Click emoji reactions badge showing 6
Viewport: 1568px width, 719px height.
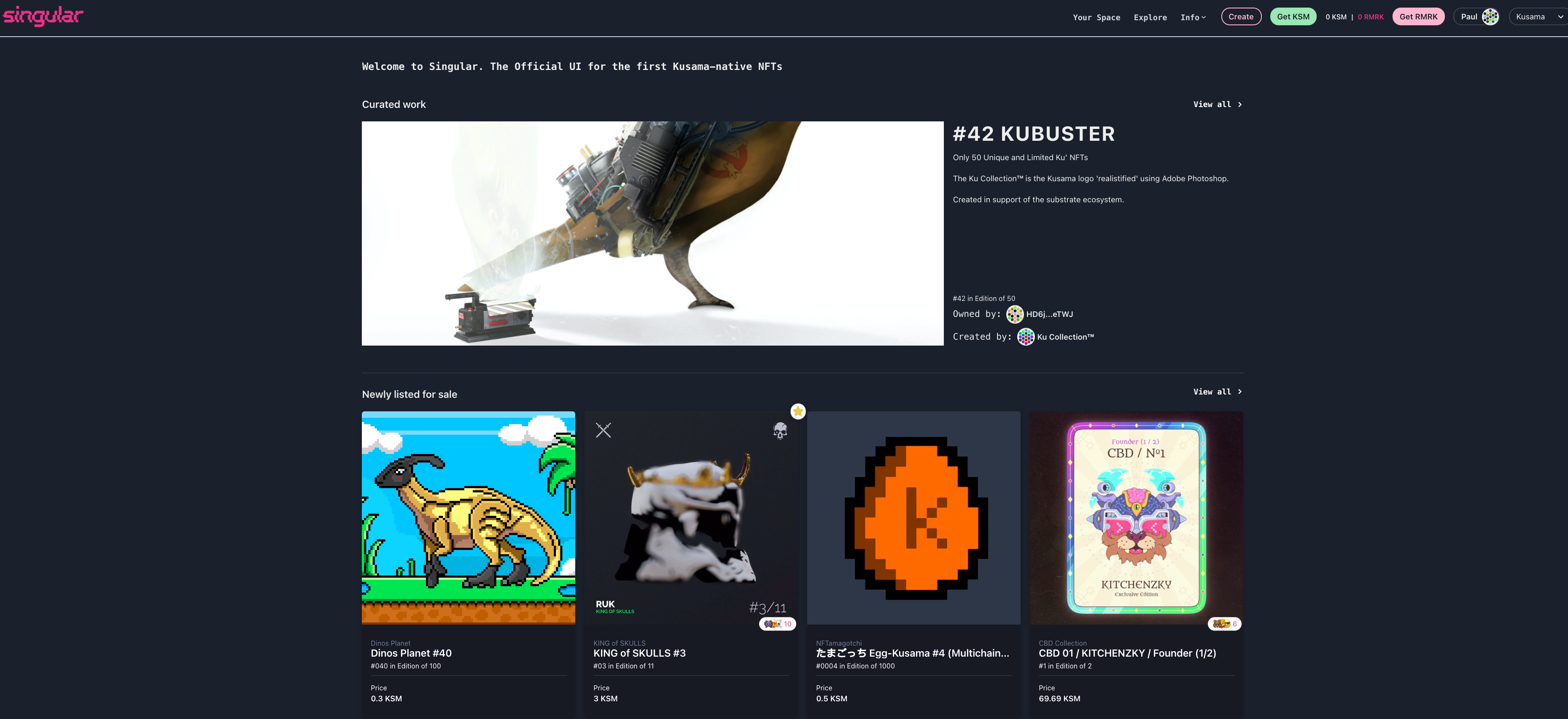tap(1224, 624)
